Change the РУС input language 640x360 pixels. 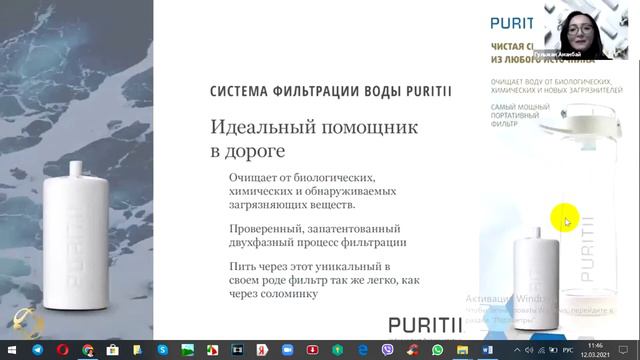click(x=568, y=350)
